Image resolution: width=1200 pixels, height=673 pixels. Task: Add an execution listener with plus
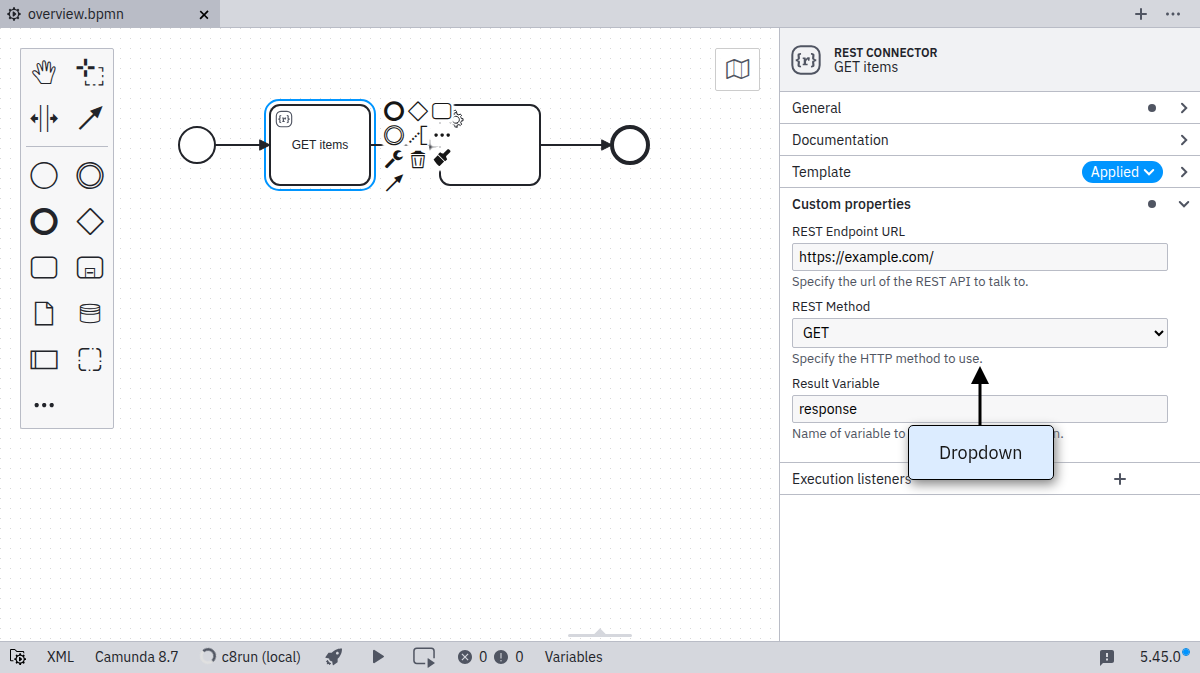[x=1120, y=479]
